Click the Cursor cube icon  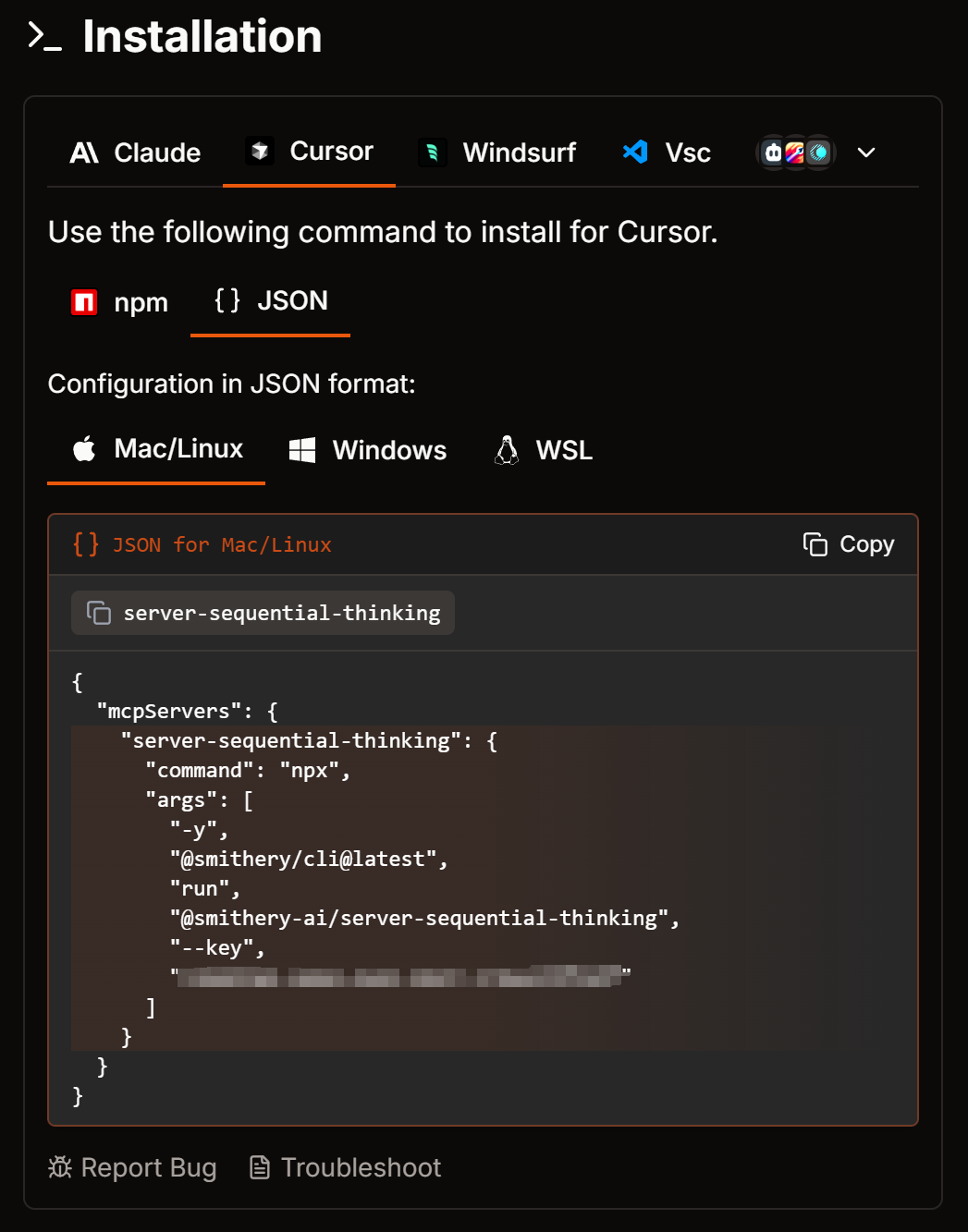[x=260, y=151]
